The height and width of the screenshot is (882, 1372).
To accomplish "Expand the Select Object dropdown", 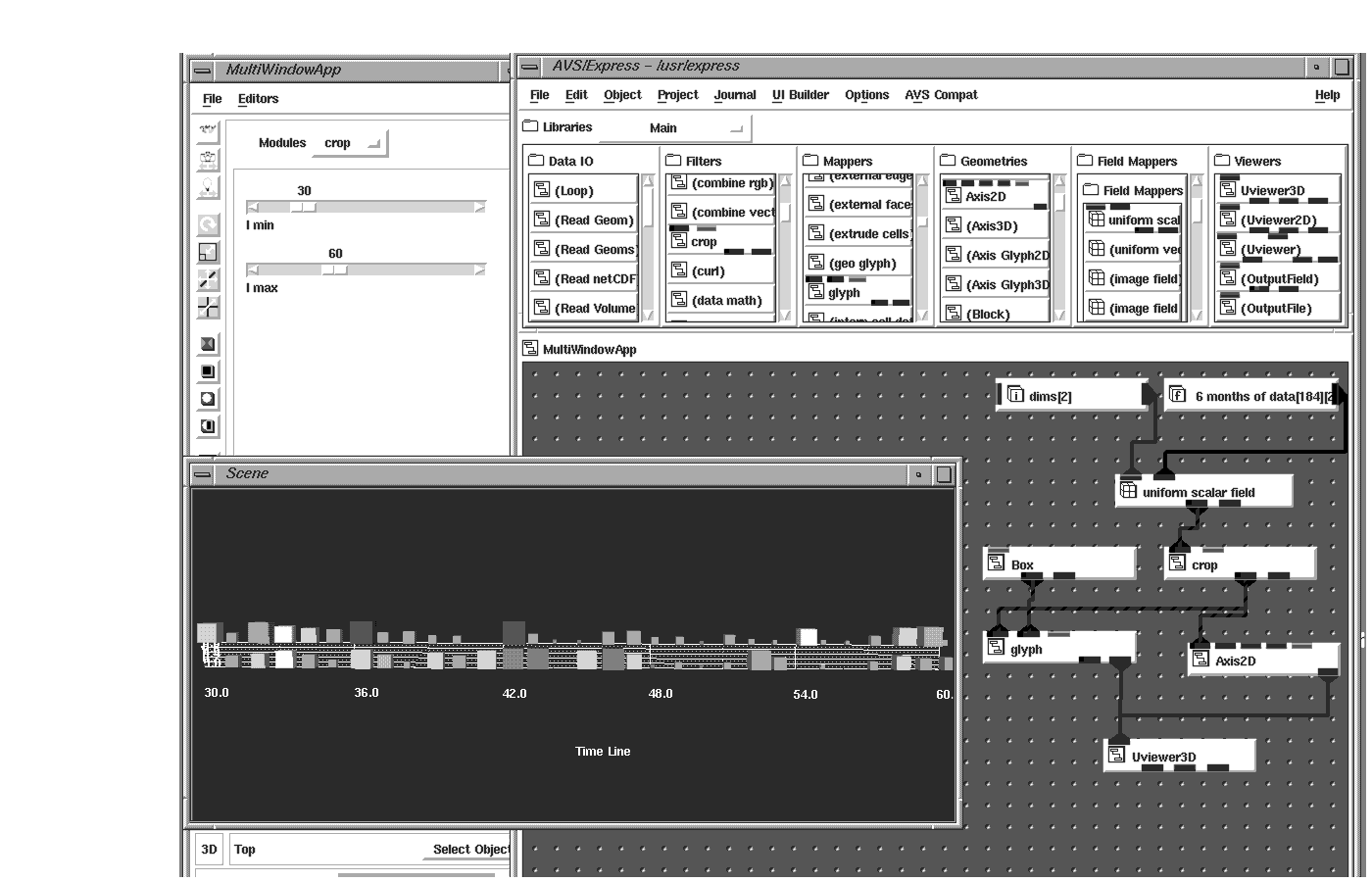I will [x=470, y=850].
